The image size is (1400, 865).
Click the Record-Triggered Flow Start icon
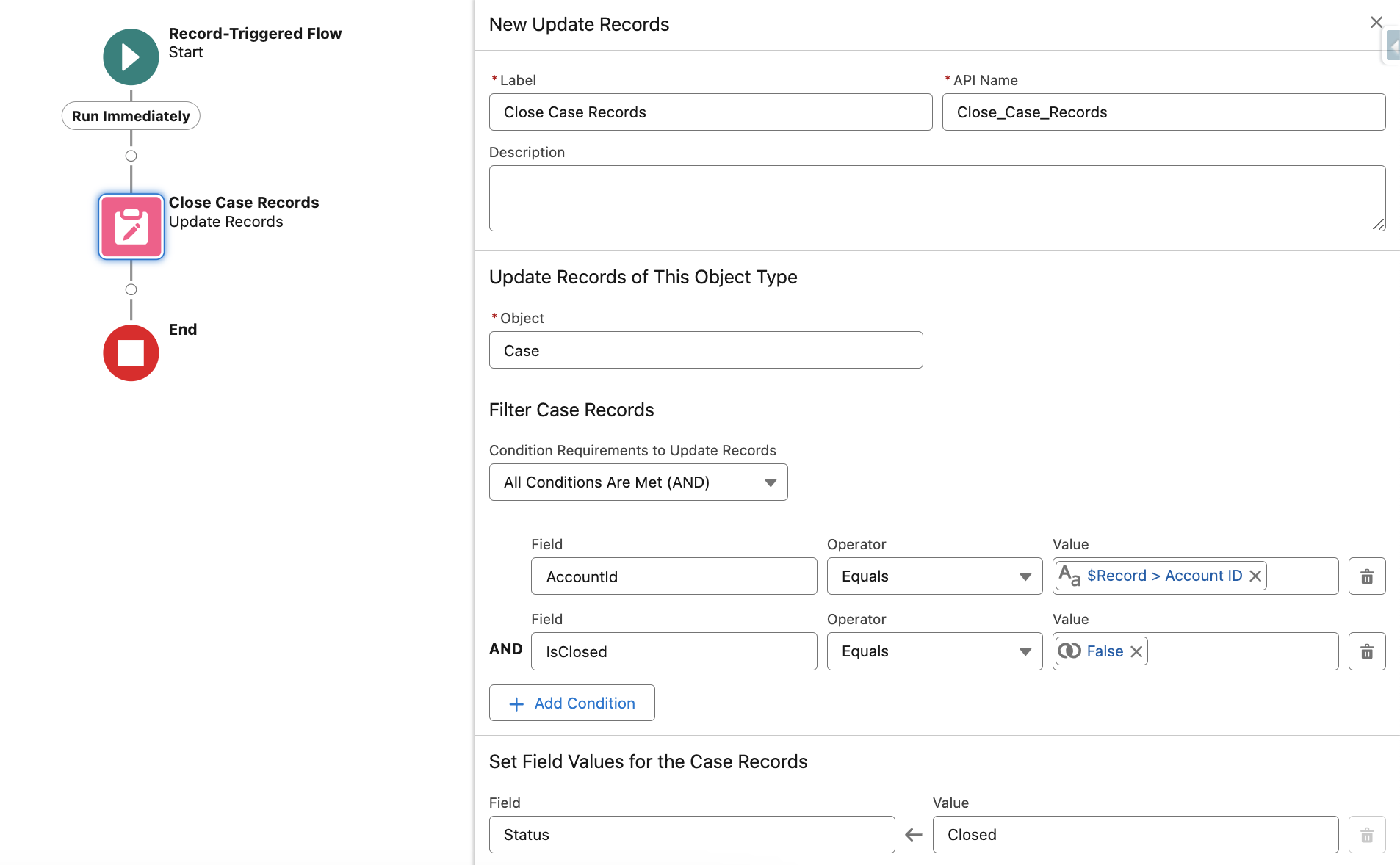[131, 57]
